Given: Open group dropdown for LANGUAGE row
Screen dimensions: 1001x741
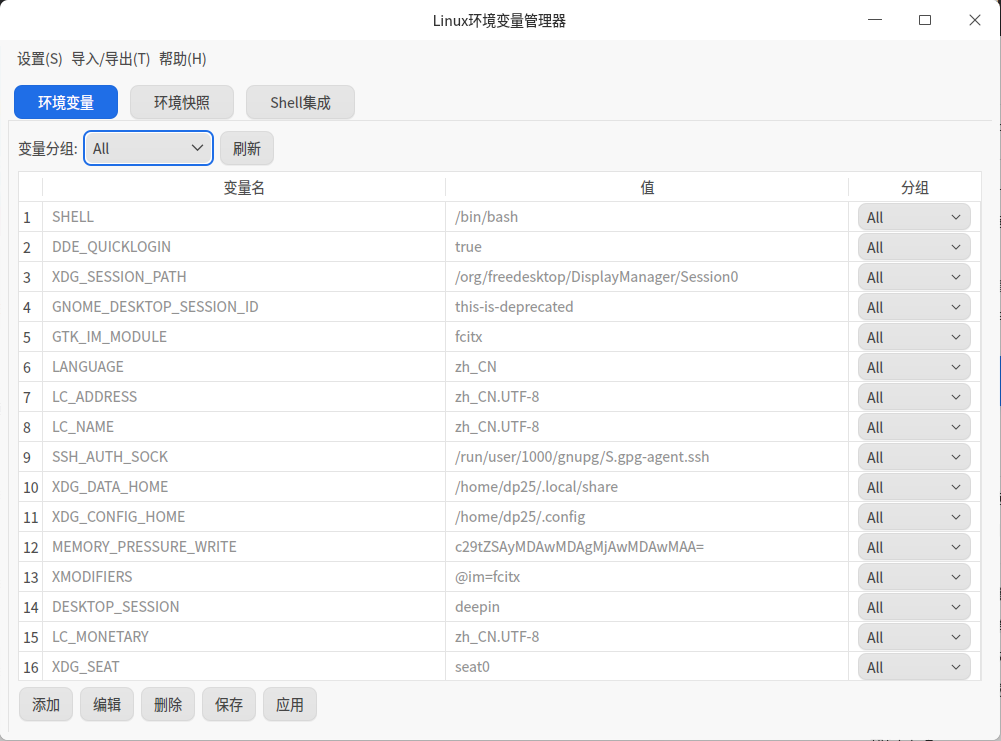Looking at the screenshot, I should point(914,367).
